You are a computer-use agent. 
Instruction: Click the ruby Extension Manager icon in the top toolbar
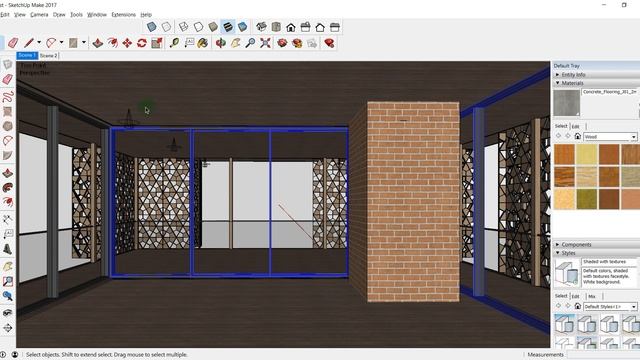329,42
